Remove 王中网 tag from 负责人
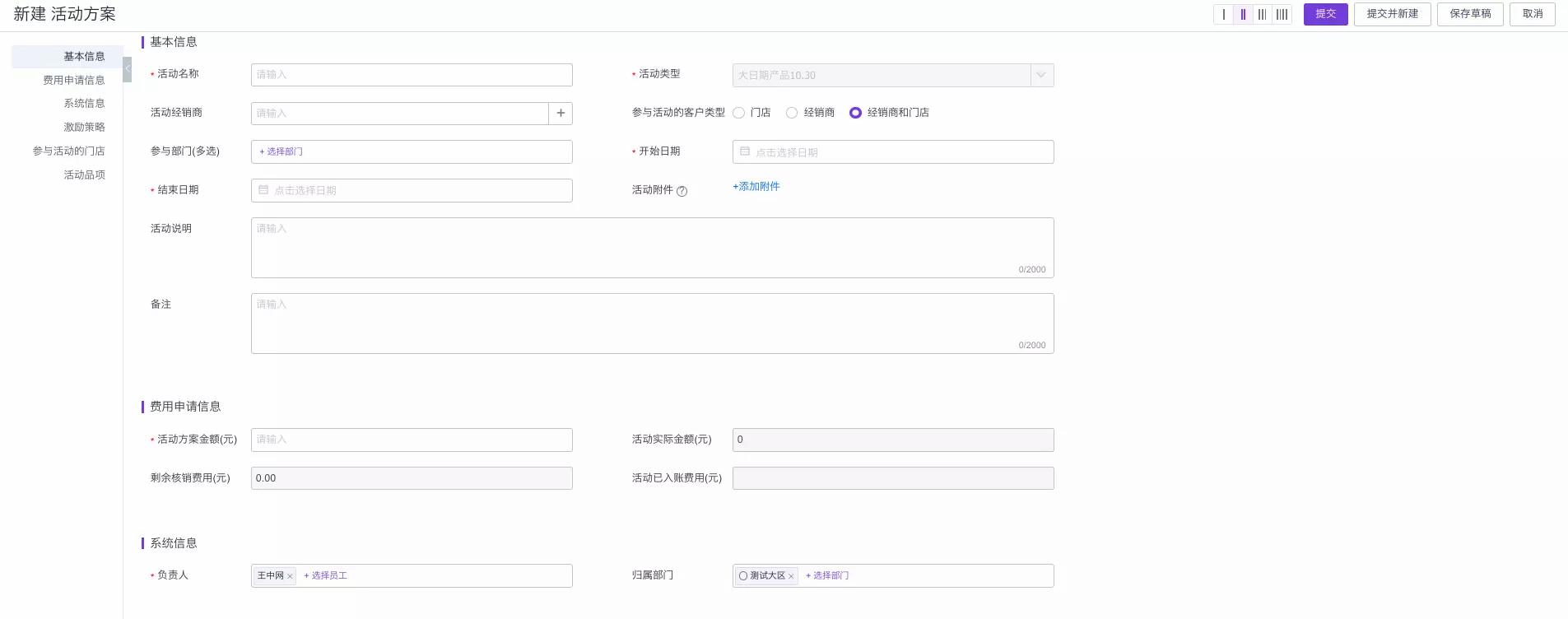 point(290,576)
